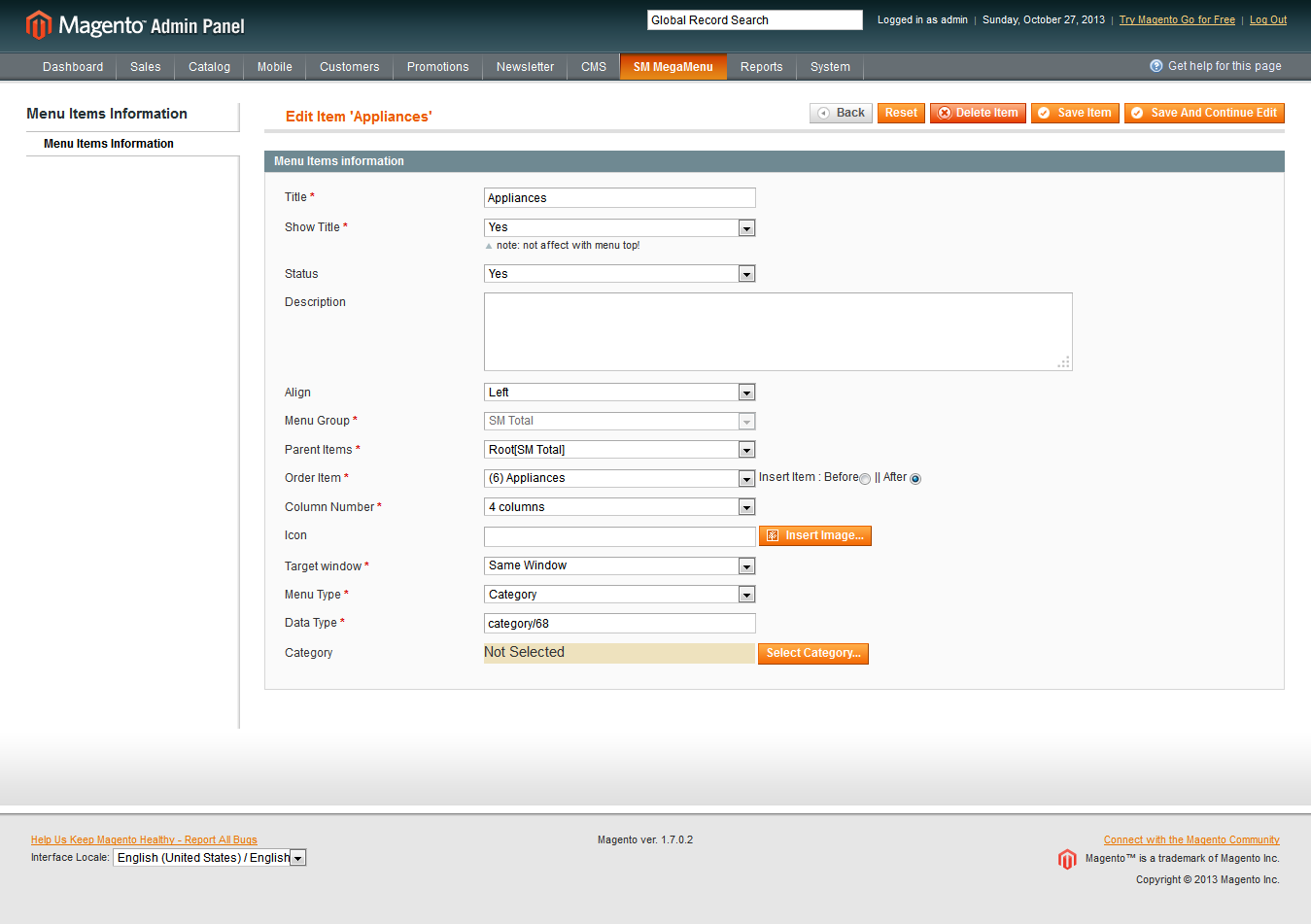Image resolution: width=1311 pixels, height=924 pixels.
Task: Select the After radio button for Insert Item
Action: coord(915,479)
